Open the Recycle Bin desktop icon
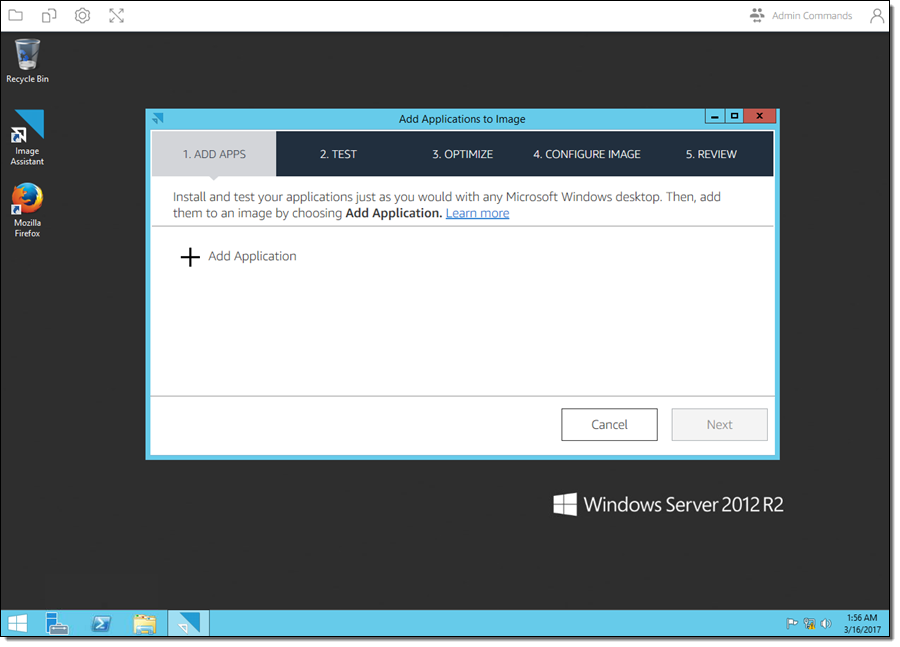Screen dimensions: 900x647 click(x=27, y=58)
